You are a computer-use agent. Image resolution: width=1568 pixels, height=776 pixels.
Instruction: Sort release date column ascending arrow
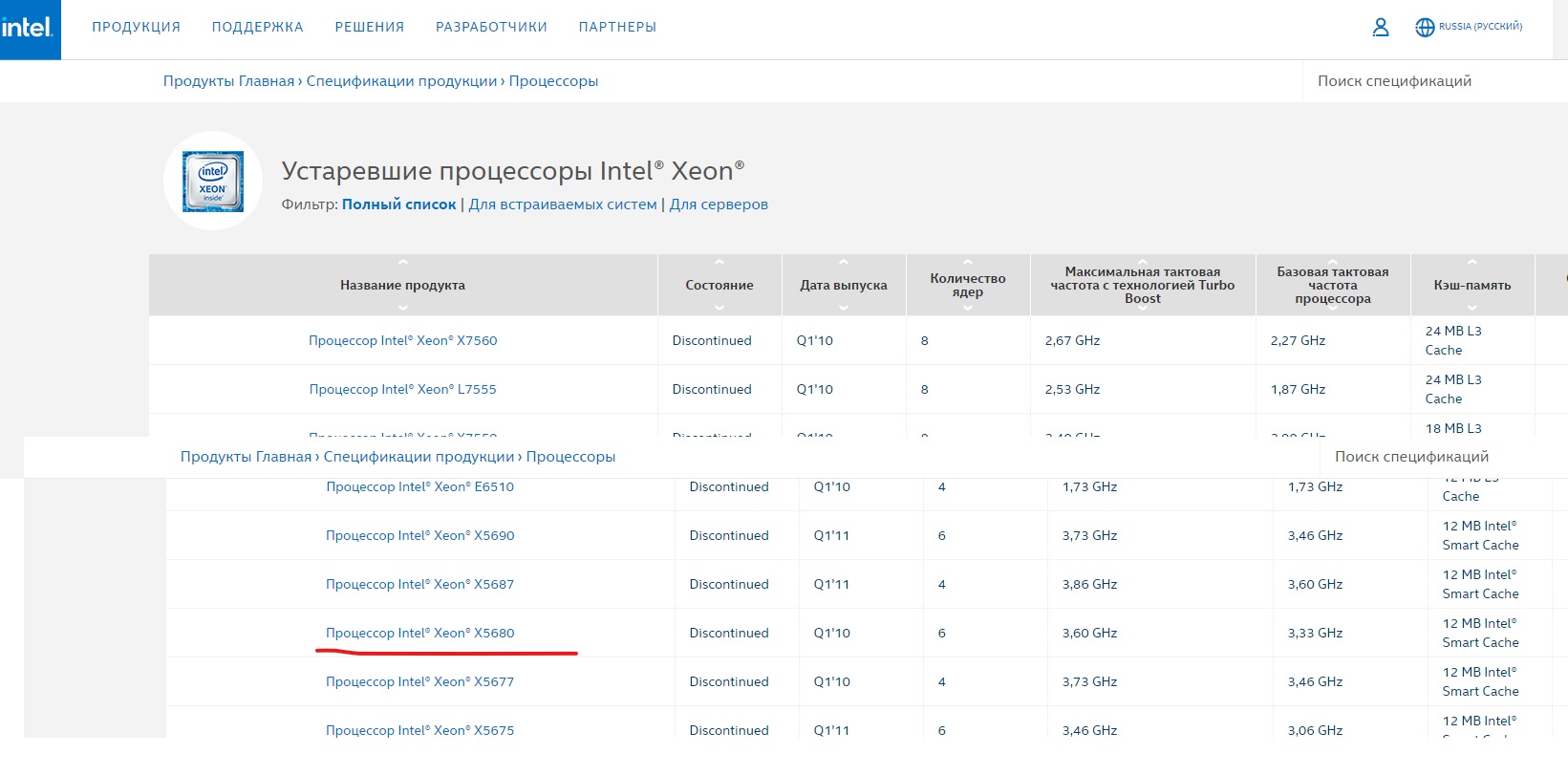pyautogui.click(x=843, y=263)
